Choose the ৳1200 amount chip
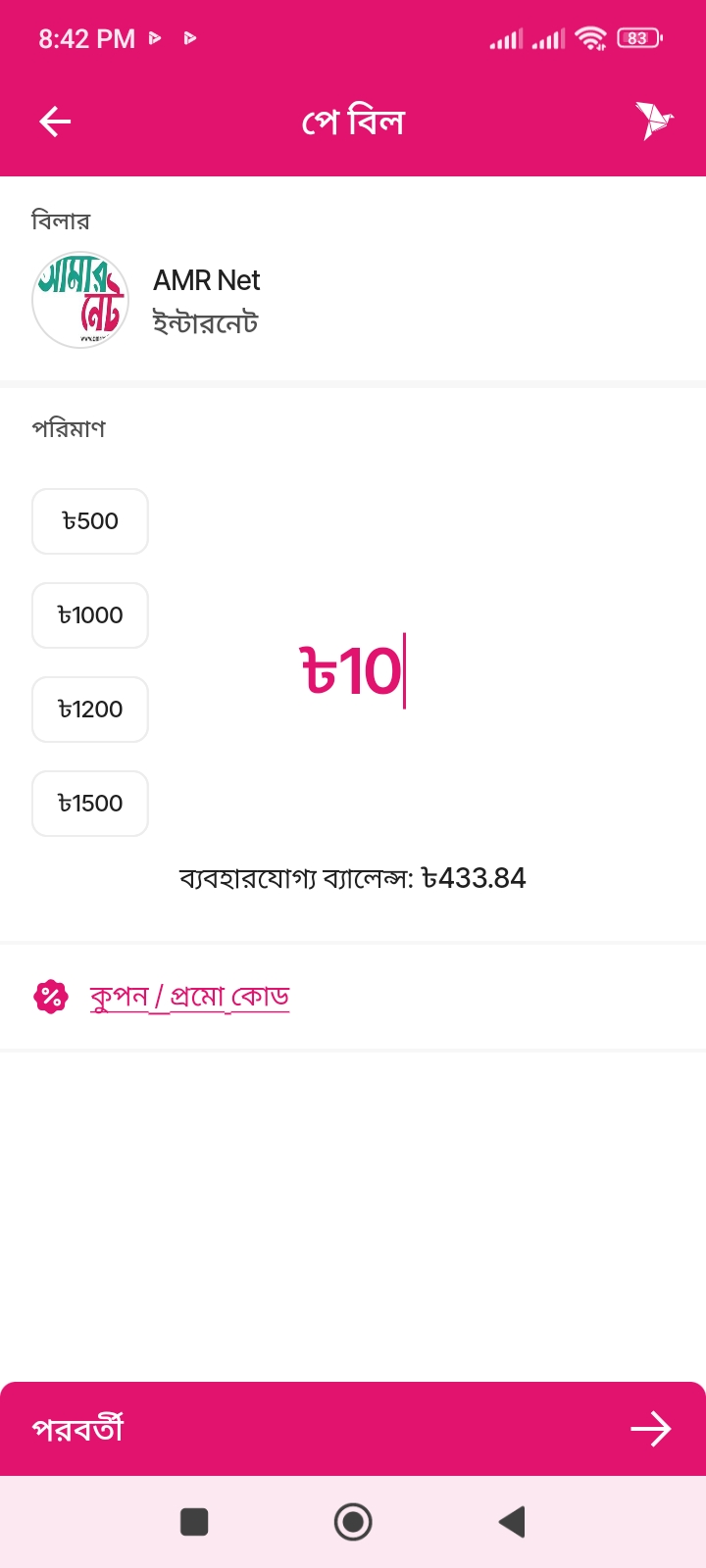The width and height of the screenshot is (706, 1568). pyautogui.click(x=90, y=710)
